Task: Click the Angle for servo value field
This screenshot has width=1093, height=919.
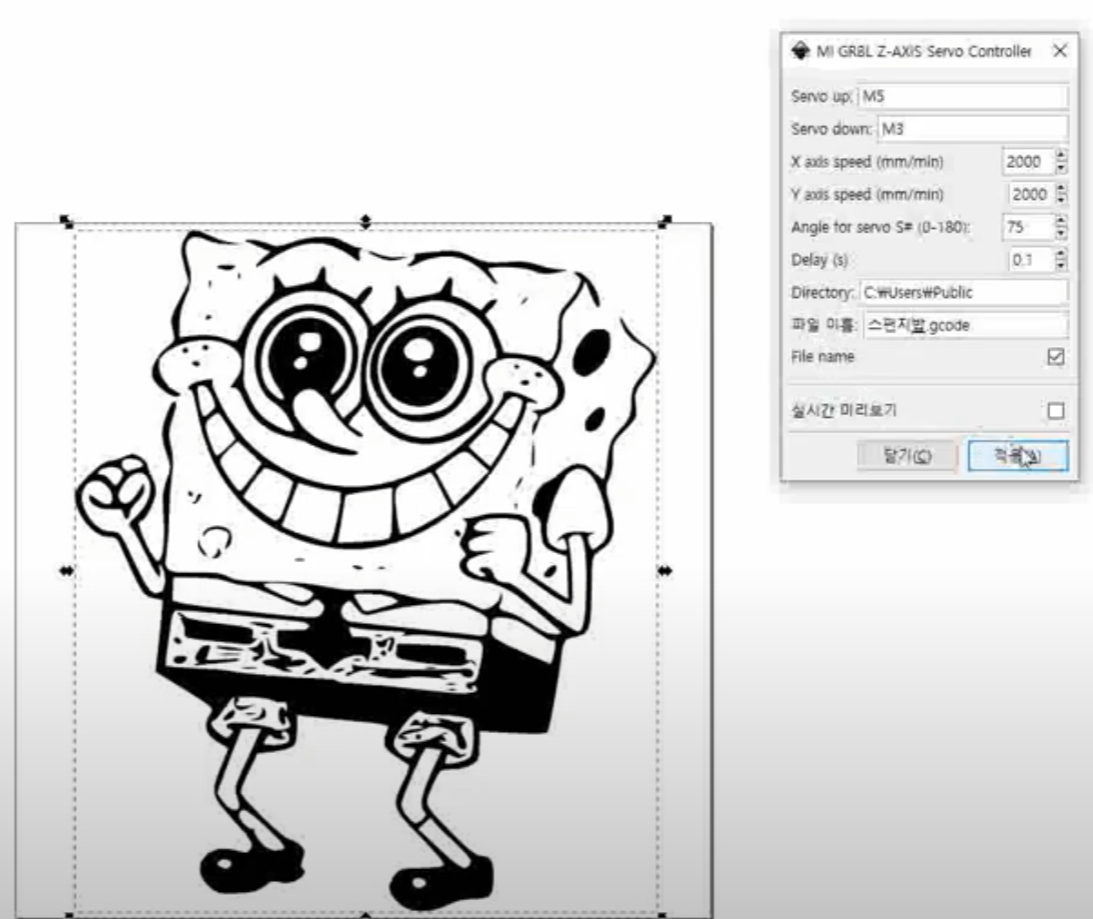Action: pyautogui.click(x=1027, y=227)
